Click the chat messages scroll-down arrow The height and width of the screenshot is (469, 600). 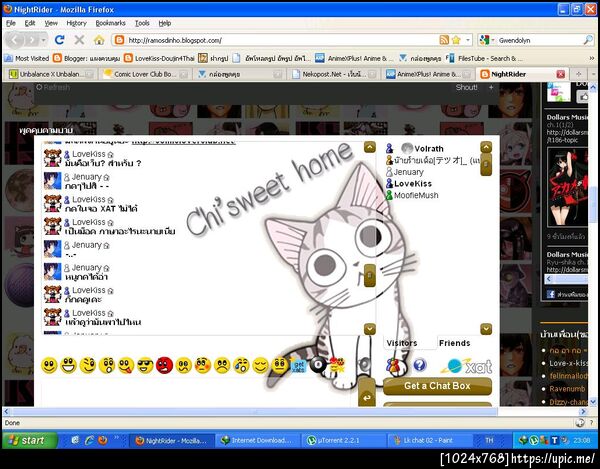pyautogui.click(x=370, y=329)
